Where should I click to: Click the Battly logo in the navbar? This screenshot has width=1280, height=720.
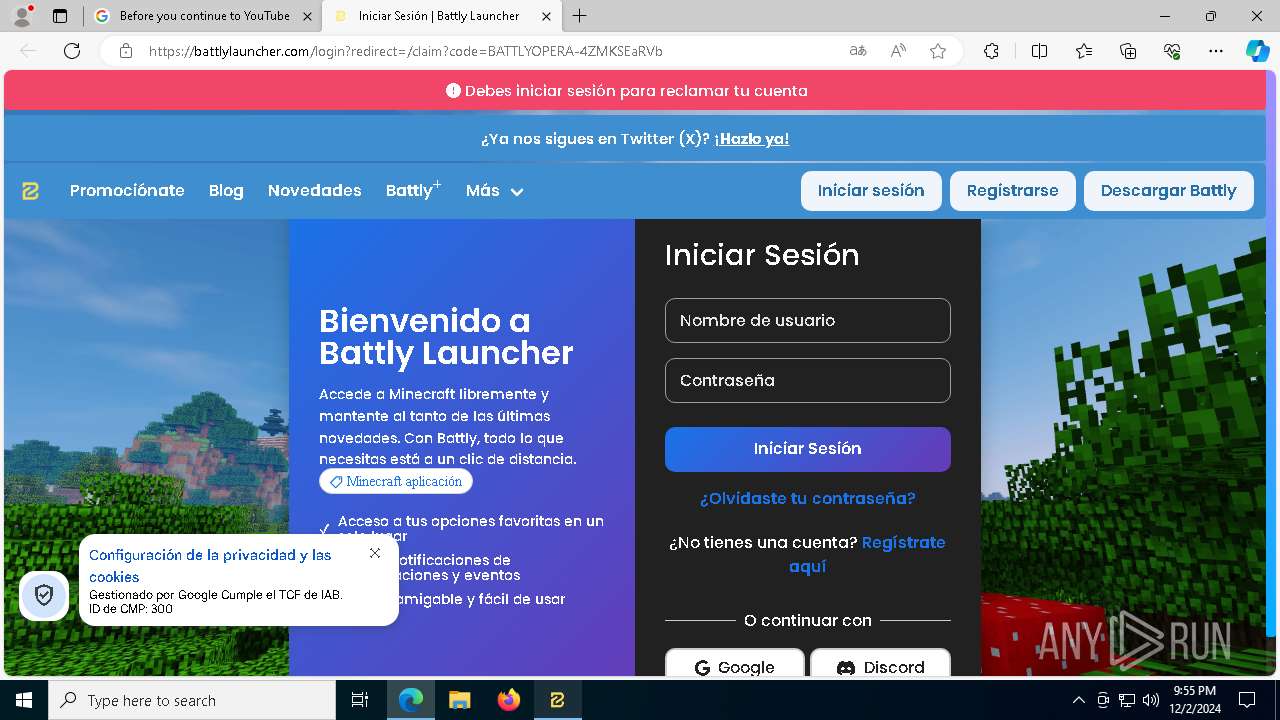[x=30, y=191]
